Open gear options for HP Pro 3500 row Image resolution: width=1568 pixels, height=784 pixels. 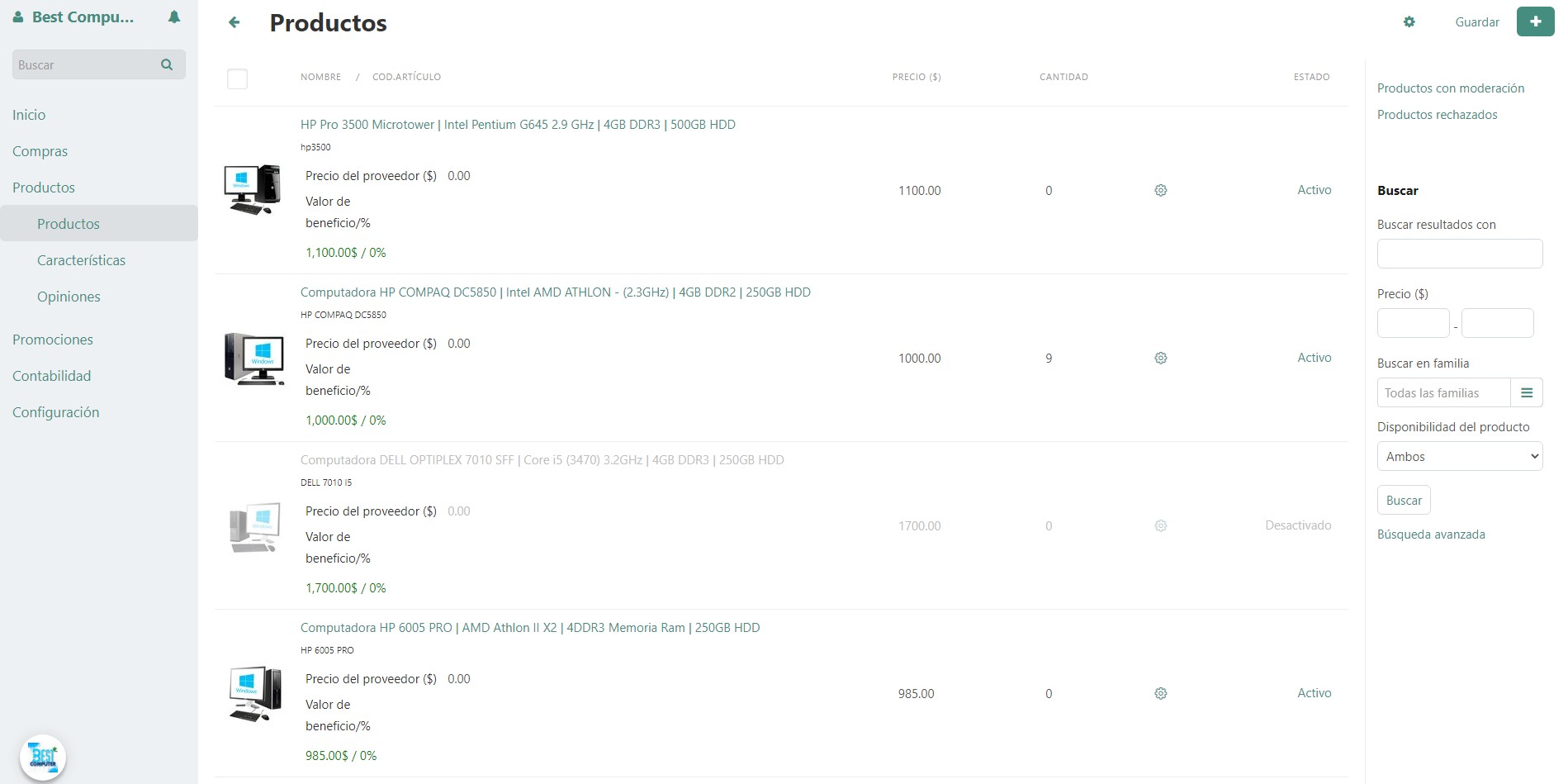1160,191
